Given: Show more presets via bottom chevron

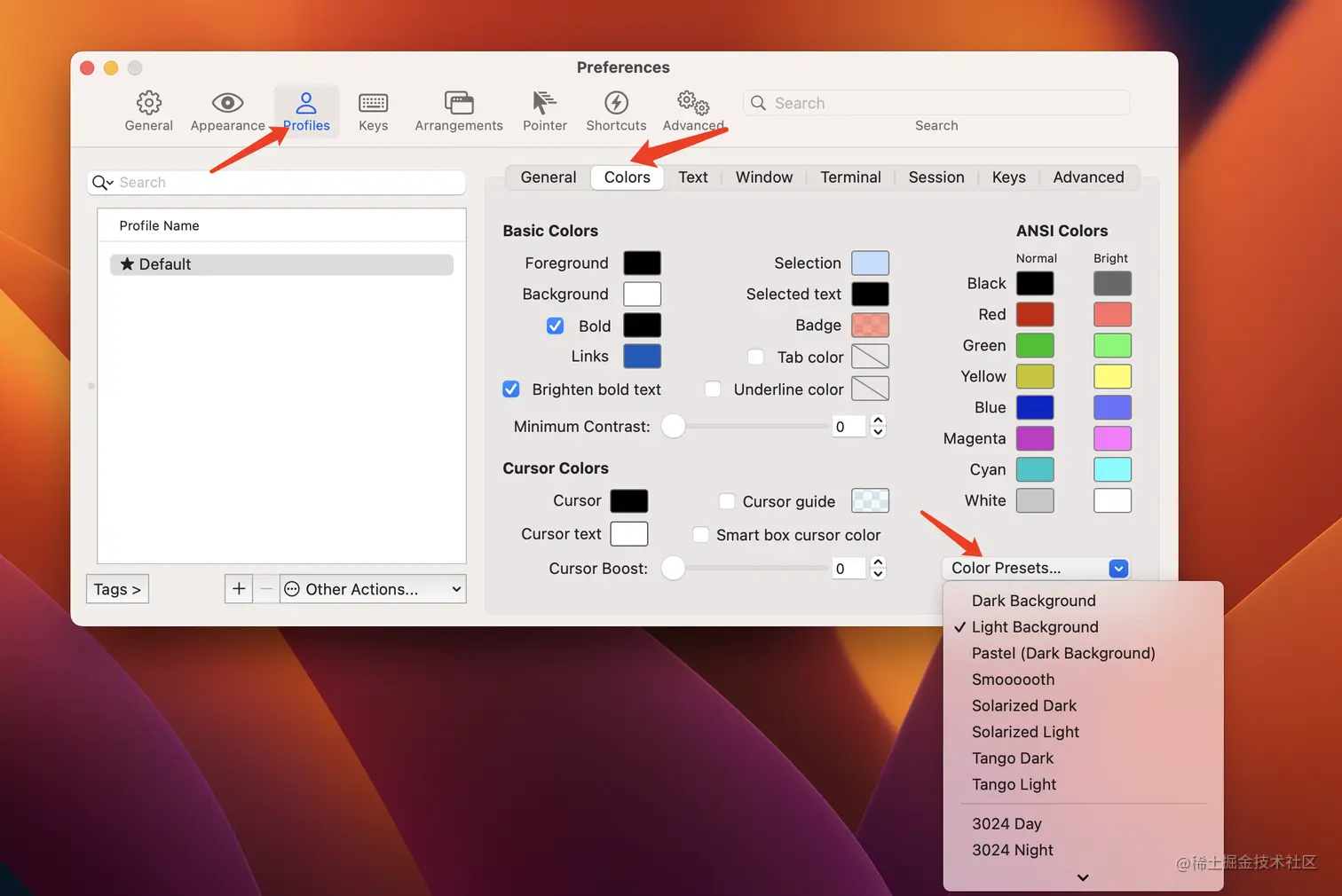Looking at the screenshot, I should (x=1083, y=877).
